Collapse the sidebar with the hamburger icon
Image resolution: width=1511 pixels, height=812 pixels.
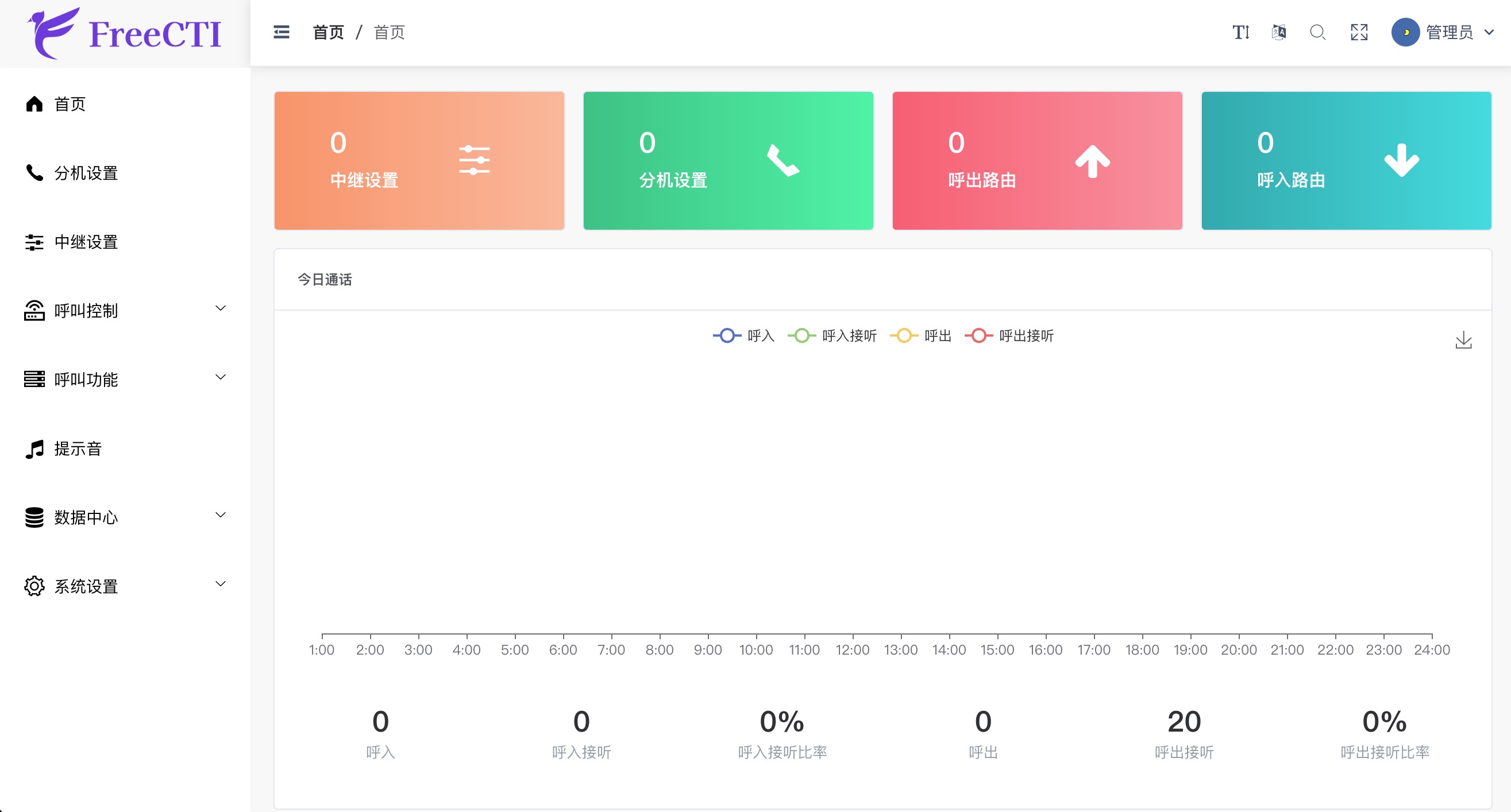pos(281,32)
